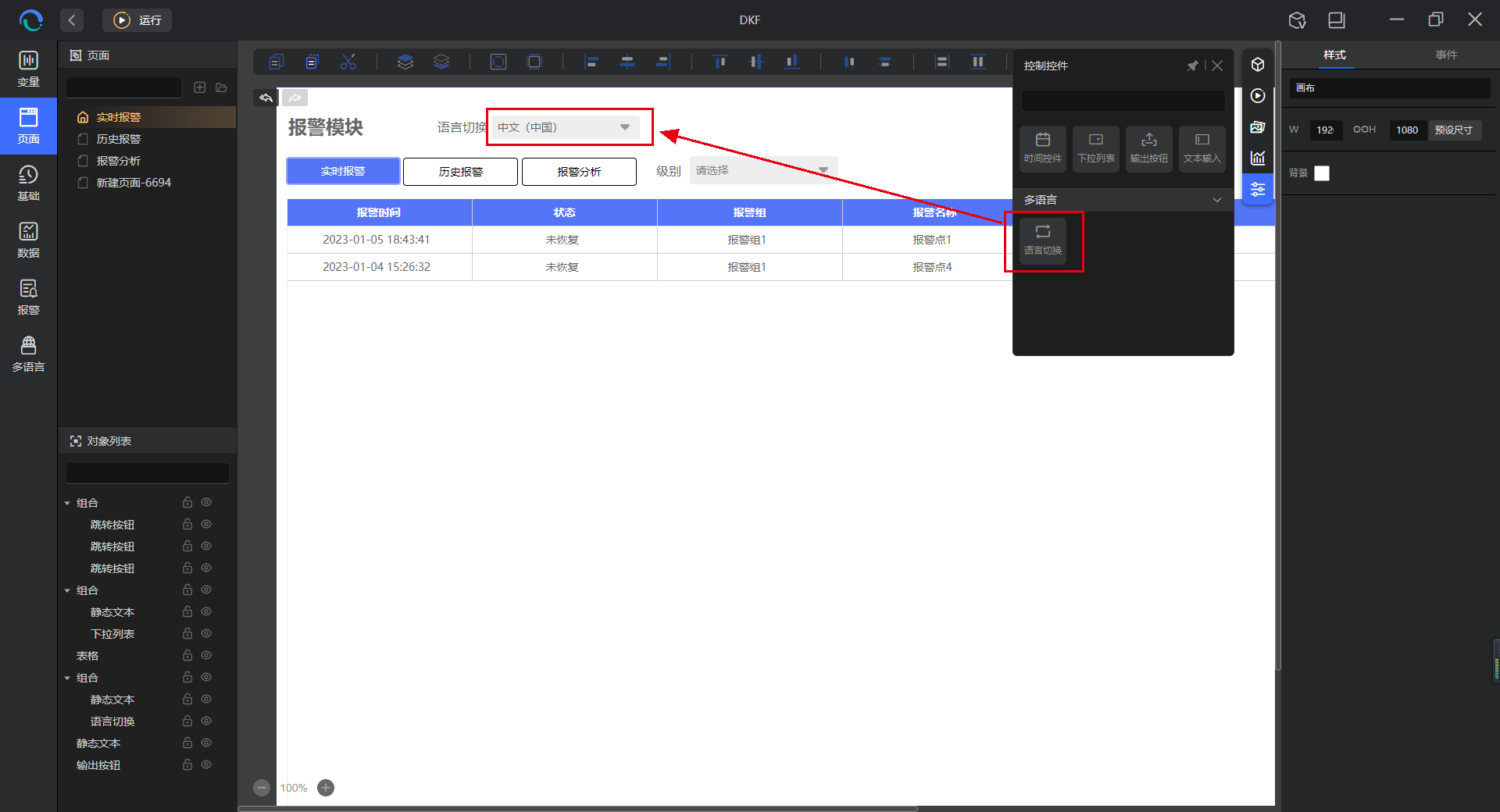Open the image gallery icon in right strip
The width and height of the screenshot is (1500, 812).
1258,126
